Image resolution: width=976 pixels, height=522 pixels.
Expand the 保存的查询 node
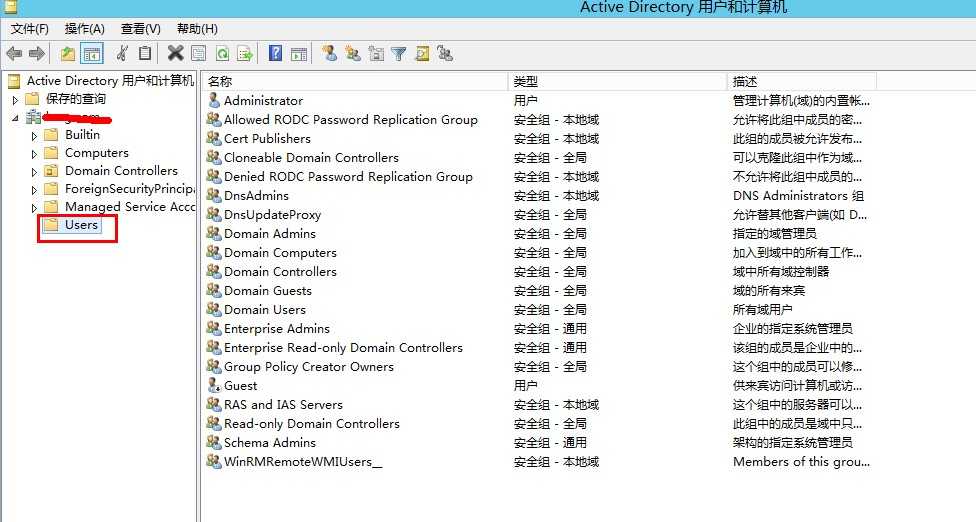coord(16,100)
